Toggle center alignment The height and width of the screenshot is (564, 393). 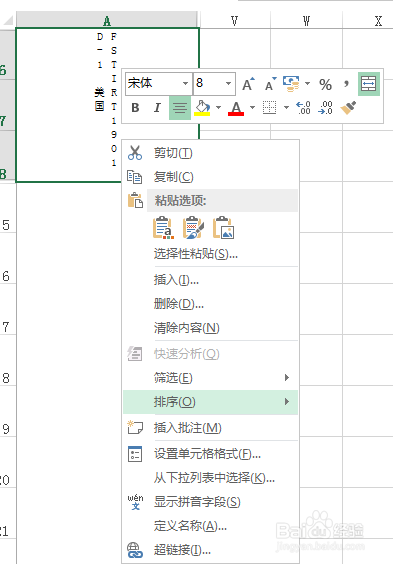point(180,108)
